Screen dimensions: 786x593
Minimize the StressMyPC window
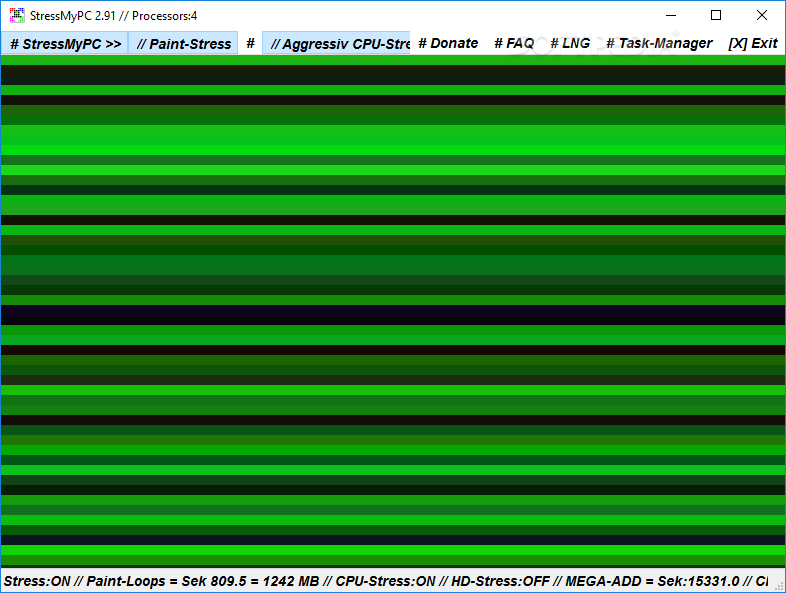click(671, 16)
